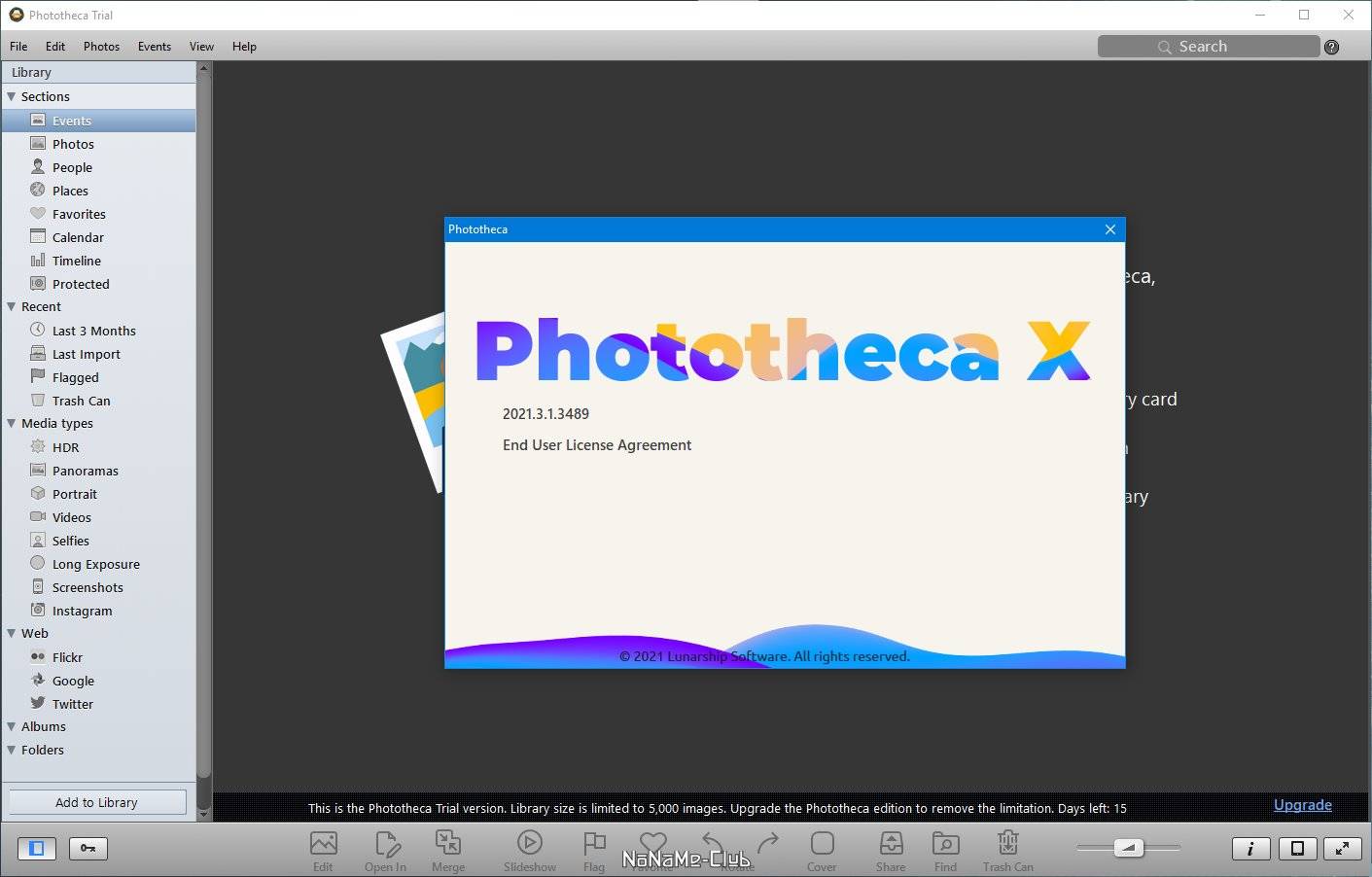Click the Search input field
Image resolution: width=1372 pixels, height=877 pixels.
(x=1209, y=47)
